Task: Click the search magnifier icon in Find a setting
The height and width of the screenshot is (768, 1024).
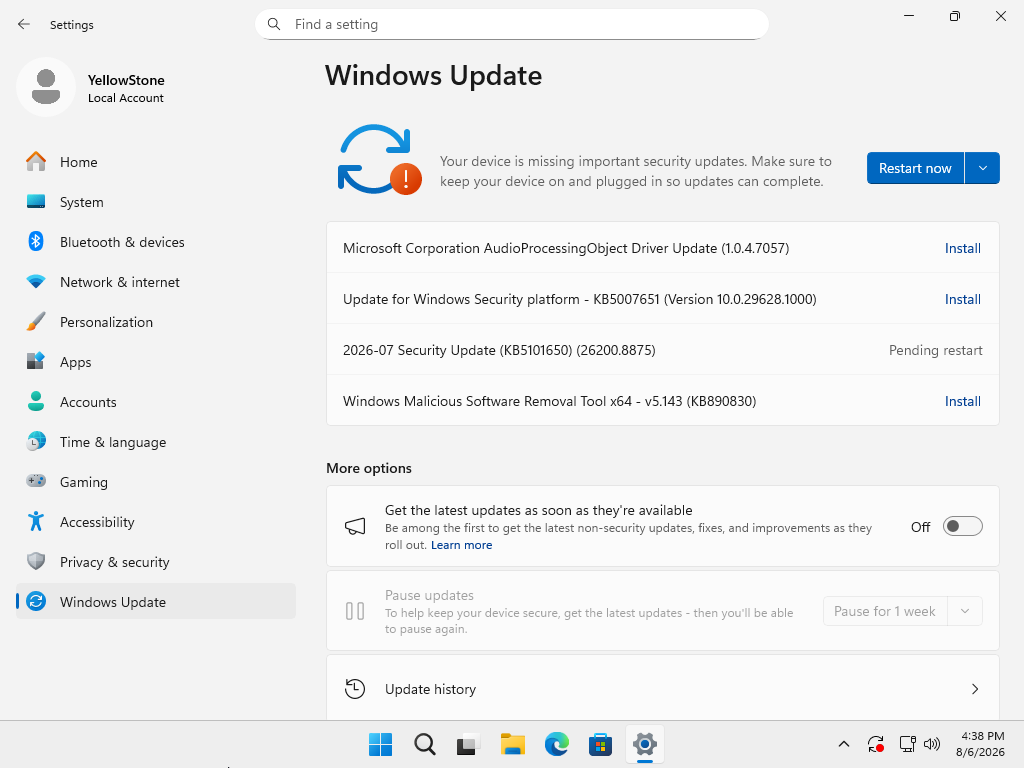Action: [274, 24]
